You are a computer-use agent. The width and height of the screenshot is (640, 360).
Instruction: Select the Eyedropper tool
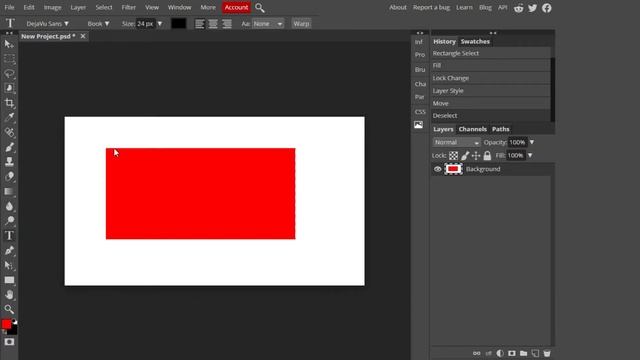[9, 118]
